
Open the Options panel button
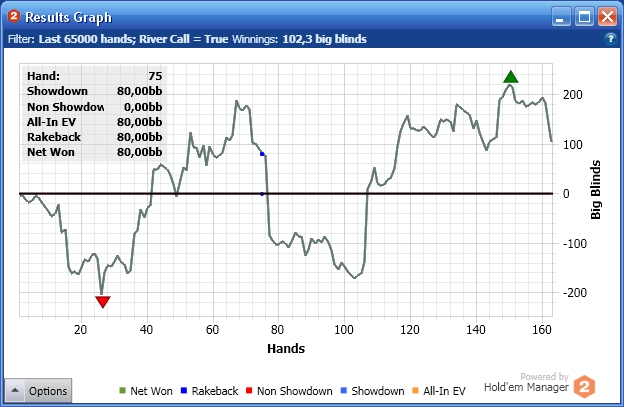pos(38,390)
